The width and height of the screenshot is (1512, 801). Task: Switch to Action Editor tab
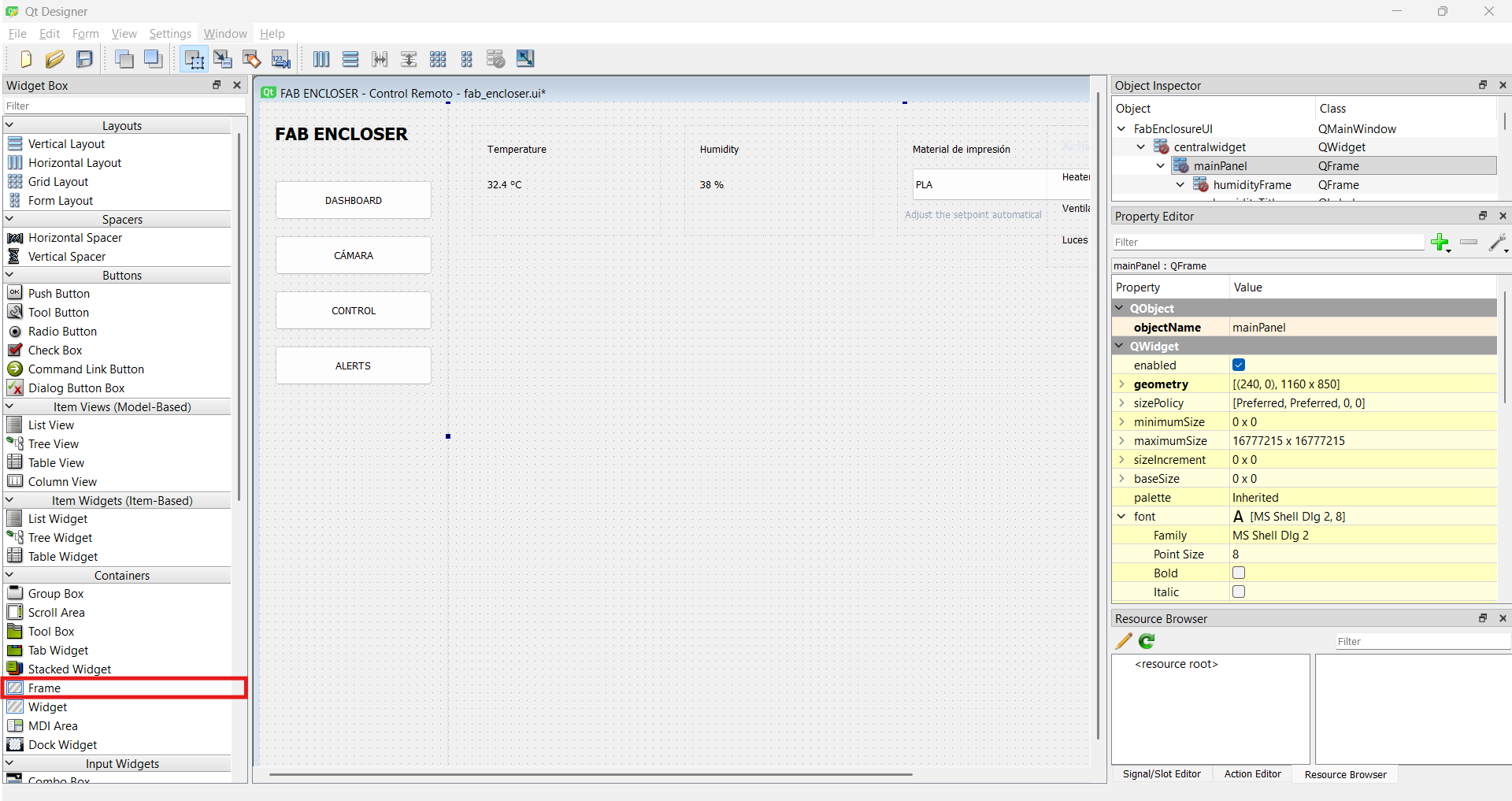coord(1252,774)
